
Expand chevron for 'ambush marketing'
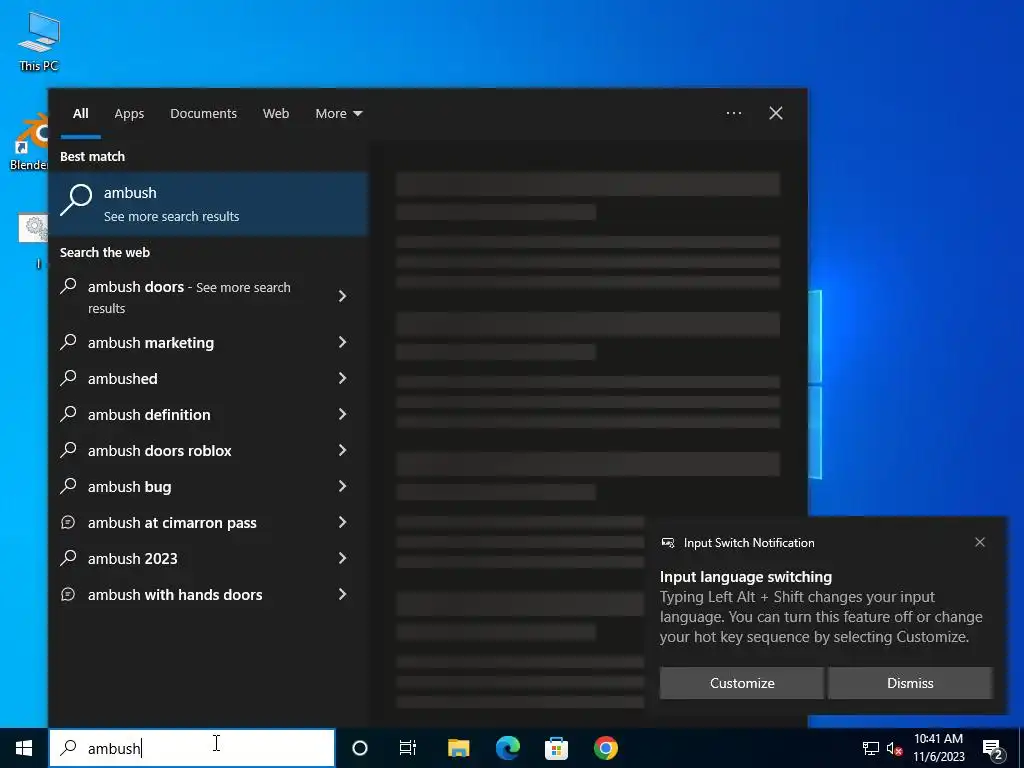point(342,342)
